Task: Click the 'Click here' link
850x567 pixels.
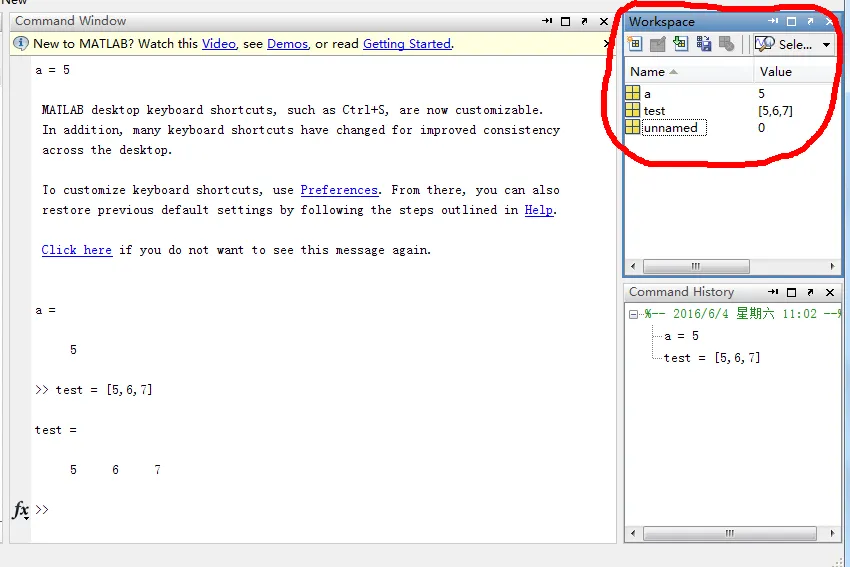Action: (76, 250)
